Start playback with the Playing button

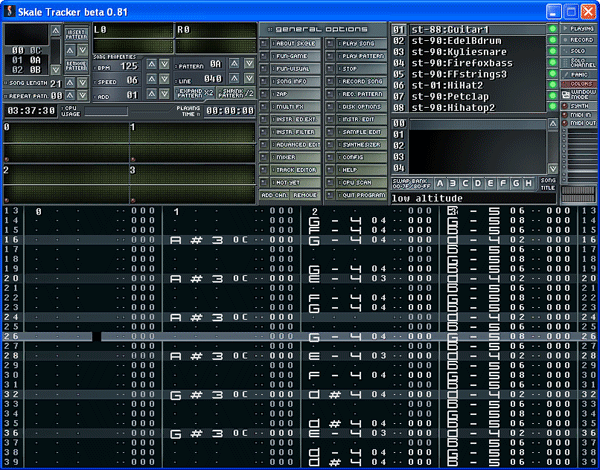pos(578,29)
